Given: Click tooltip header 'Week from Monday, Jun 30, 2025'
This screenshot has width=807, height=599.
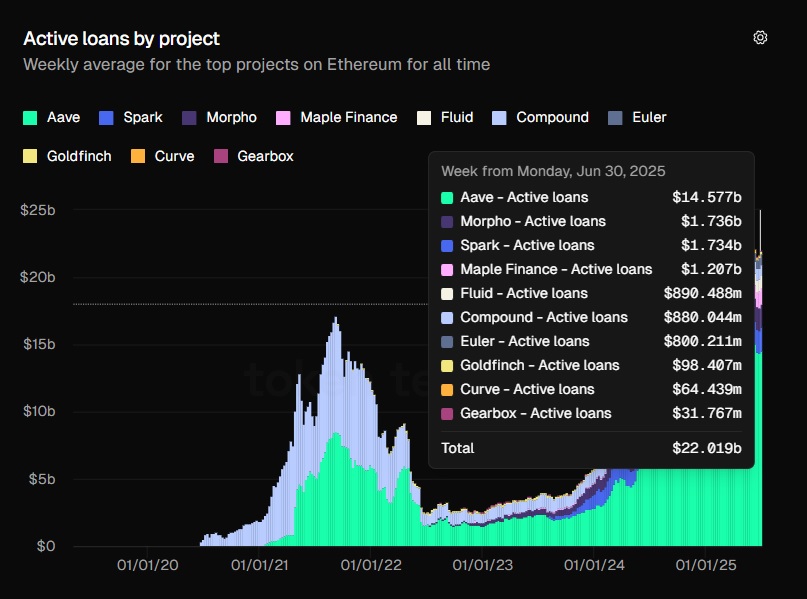Looking at the screenshot, I should tap(553, 171).
